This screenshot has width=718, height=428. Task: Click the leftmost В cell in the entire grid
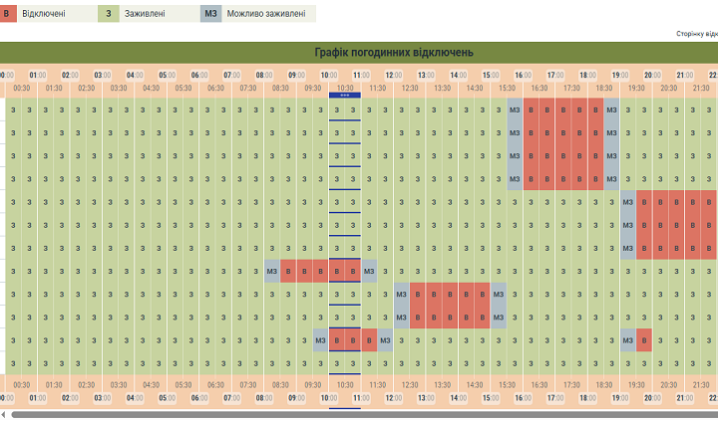[288, 271]
